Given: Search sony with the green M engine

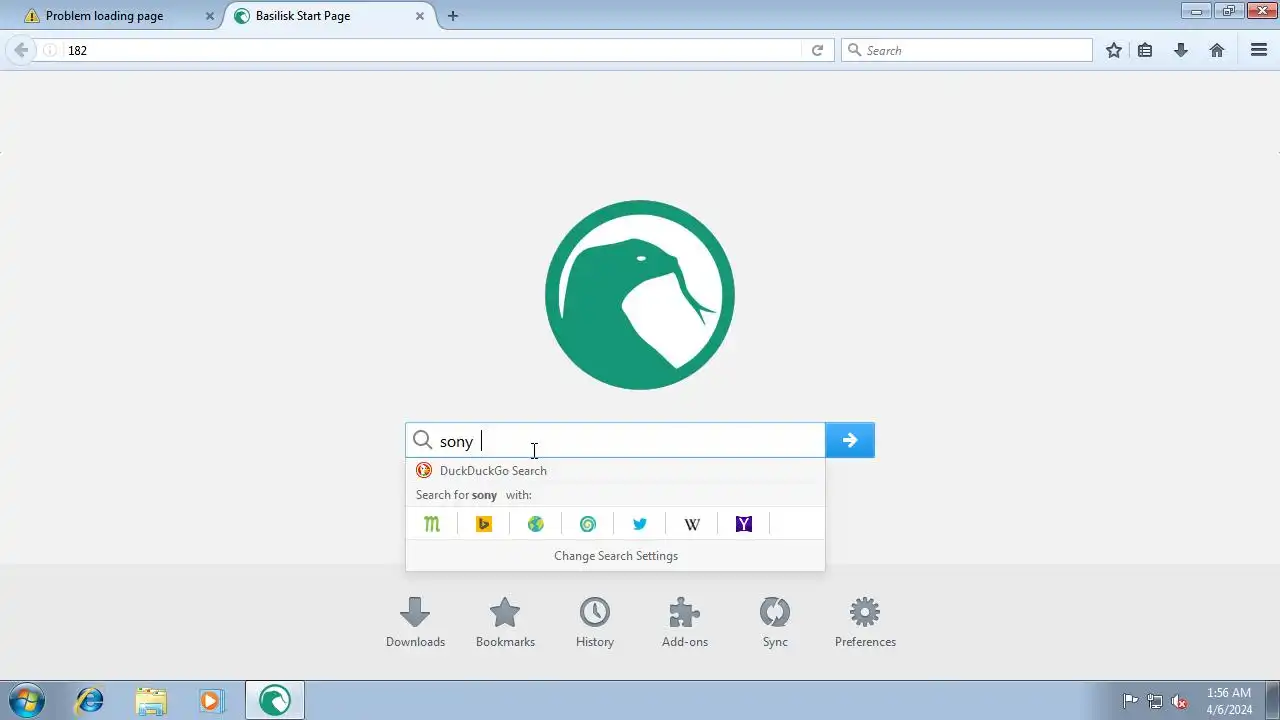Looking at the screenshot, I should point(432,524).
